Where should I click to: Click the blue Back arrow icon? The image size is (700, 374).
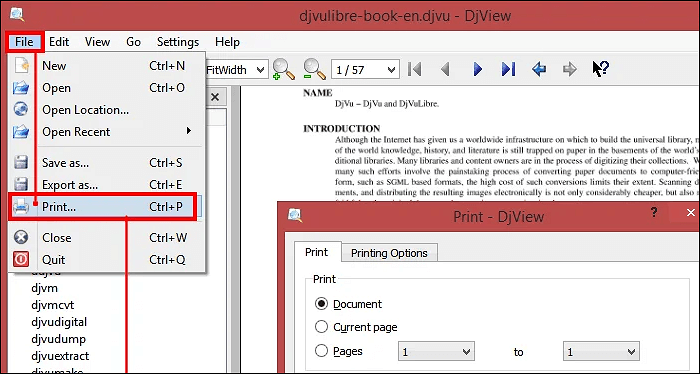tap(539, 69)
